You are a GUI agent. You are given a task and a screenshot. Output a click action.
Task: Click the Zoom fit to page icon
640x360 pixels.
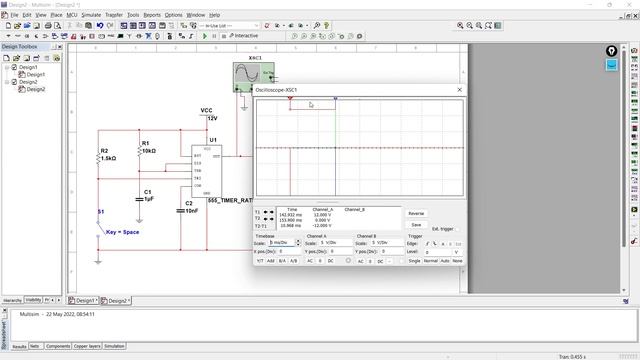[x=488, y=25]
